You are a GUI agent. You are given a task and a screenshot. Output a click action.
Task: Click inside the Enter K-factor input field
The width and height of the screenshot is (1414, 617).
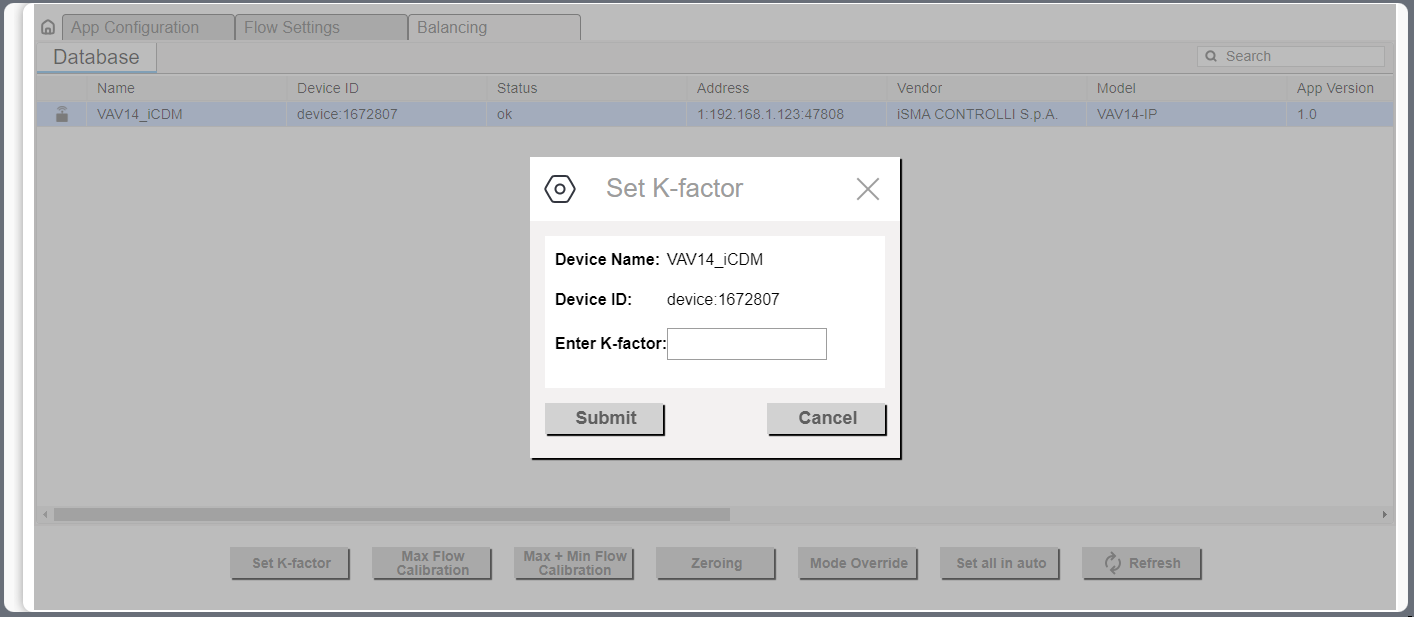[x=746, y=343]
